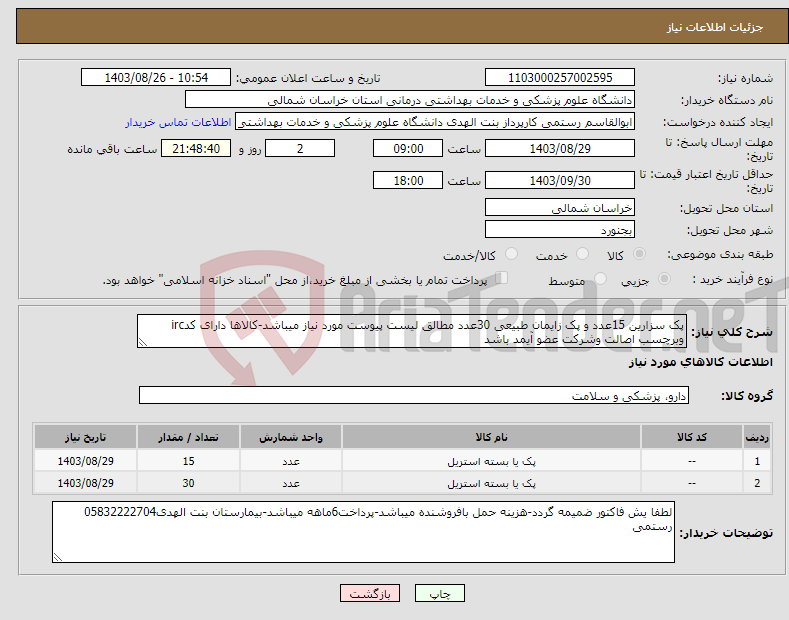Click the توضیحات خریدار notes textarea
The height and width of the screenshot is (620, 789).
click(x=363, y=532)
